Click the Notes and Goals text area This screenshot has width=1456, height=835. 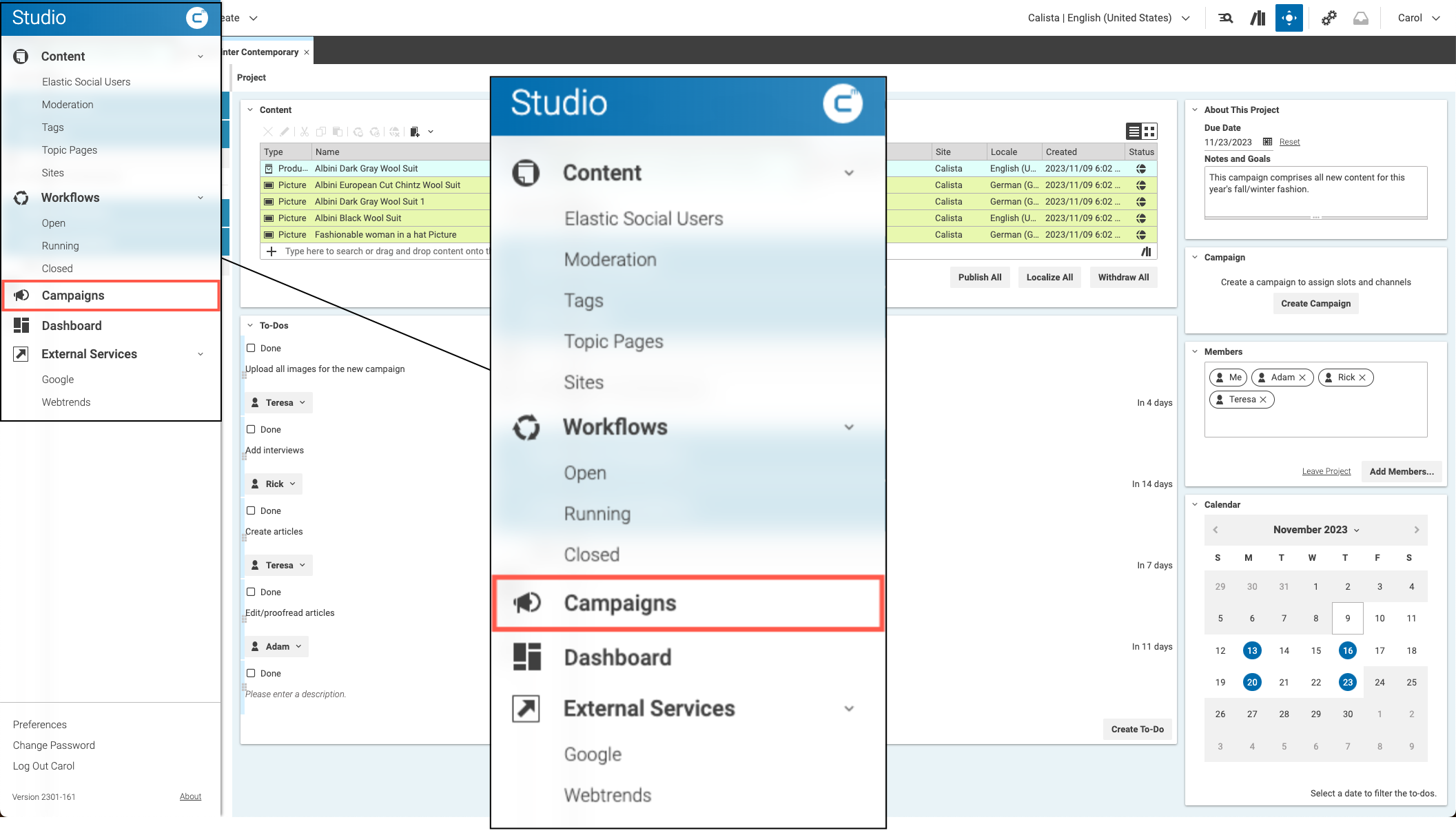tap(1315, 191)
